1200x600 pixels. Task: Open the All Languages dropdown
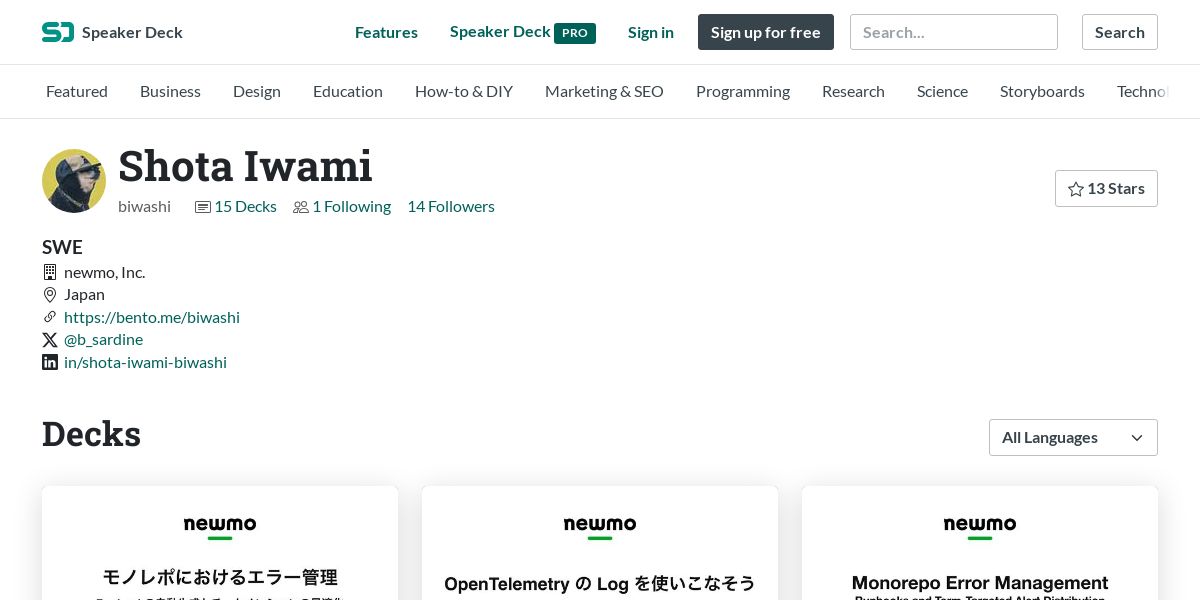pyautogui.click(x=1073, y=437)
